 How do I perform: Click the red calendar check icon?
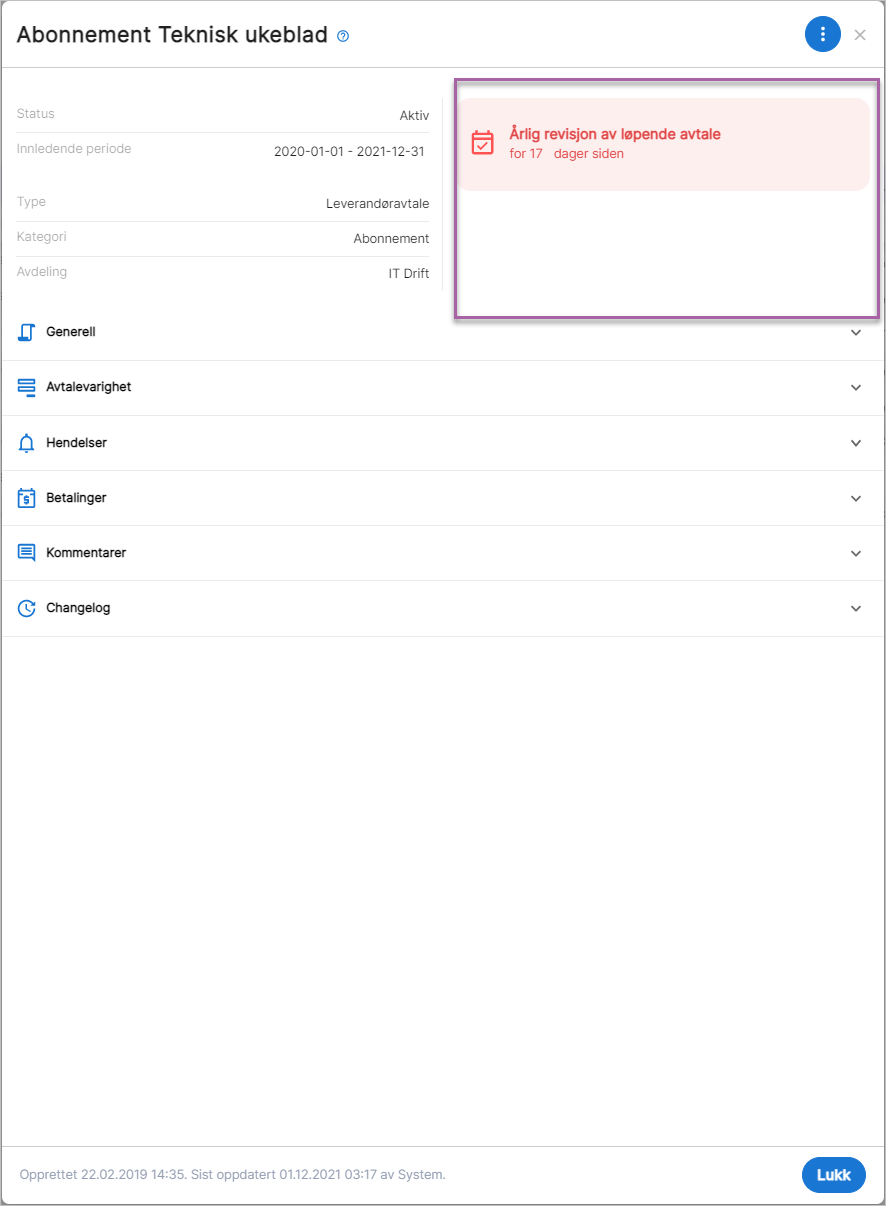click(x=482, y=143)
